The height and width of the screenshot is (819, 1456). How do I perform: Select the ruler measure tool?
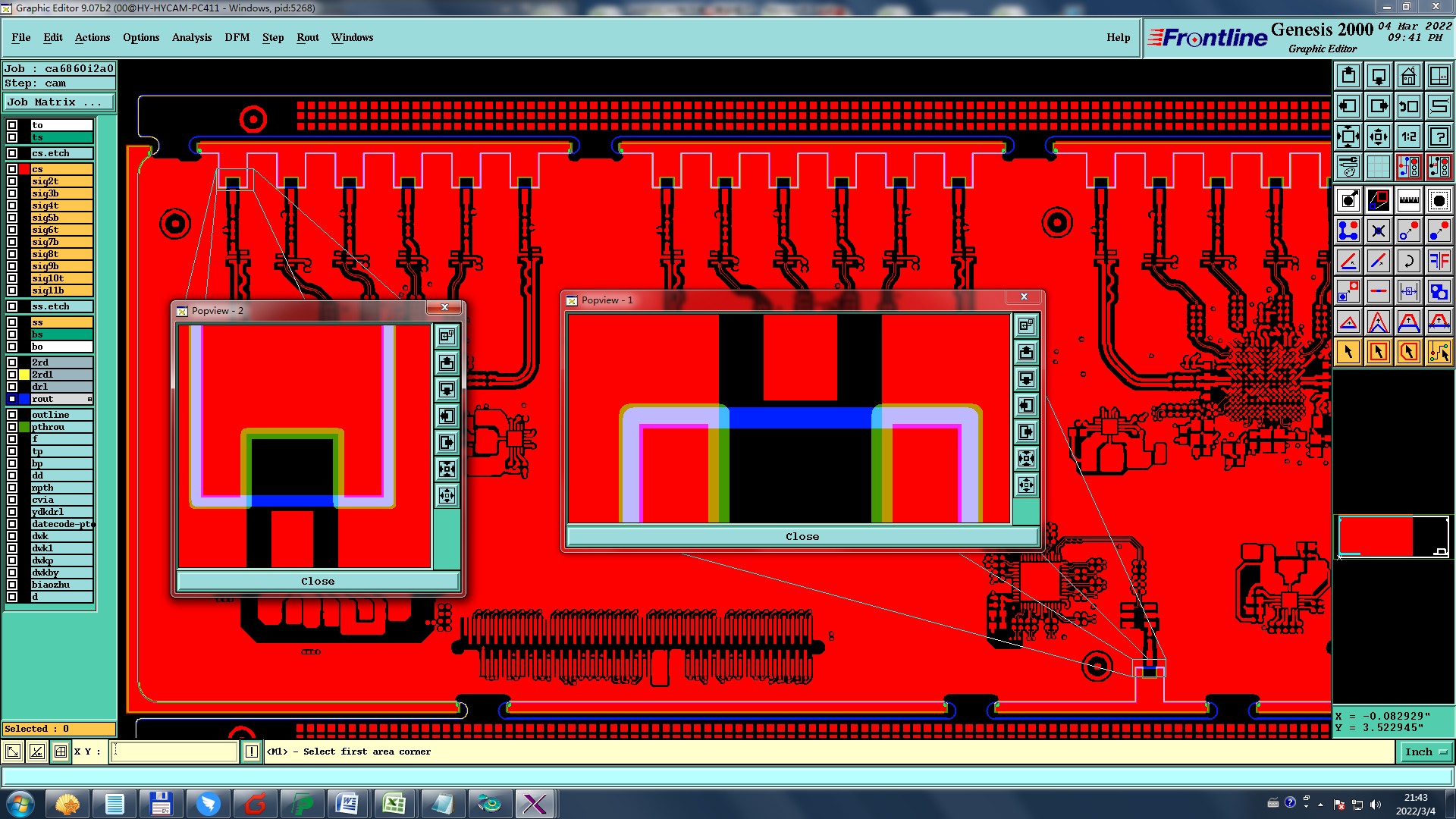(x=1408, y=200)
